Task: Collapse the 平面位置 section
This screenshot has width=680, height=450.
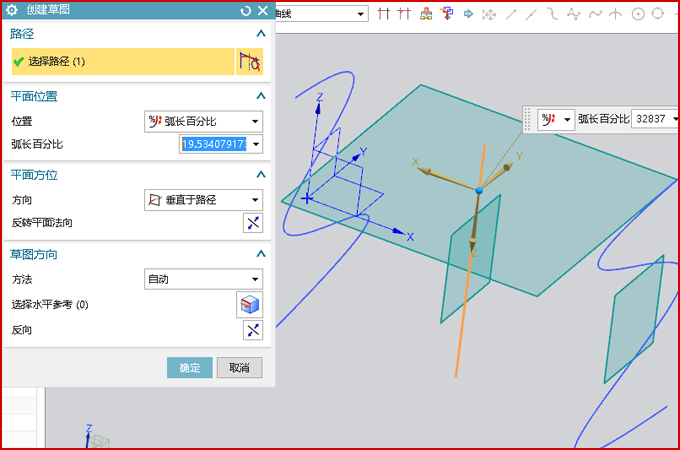Action: 261,97
